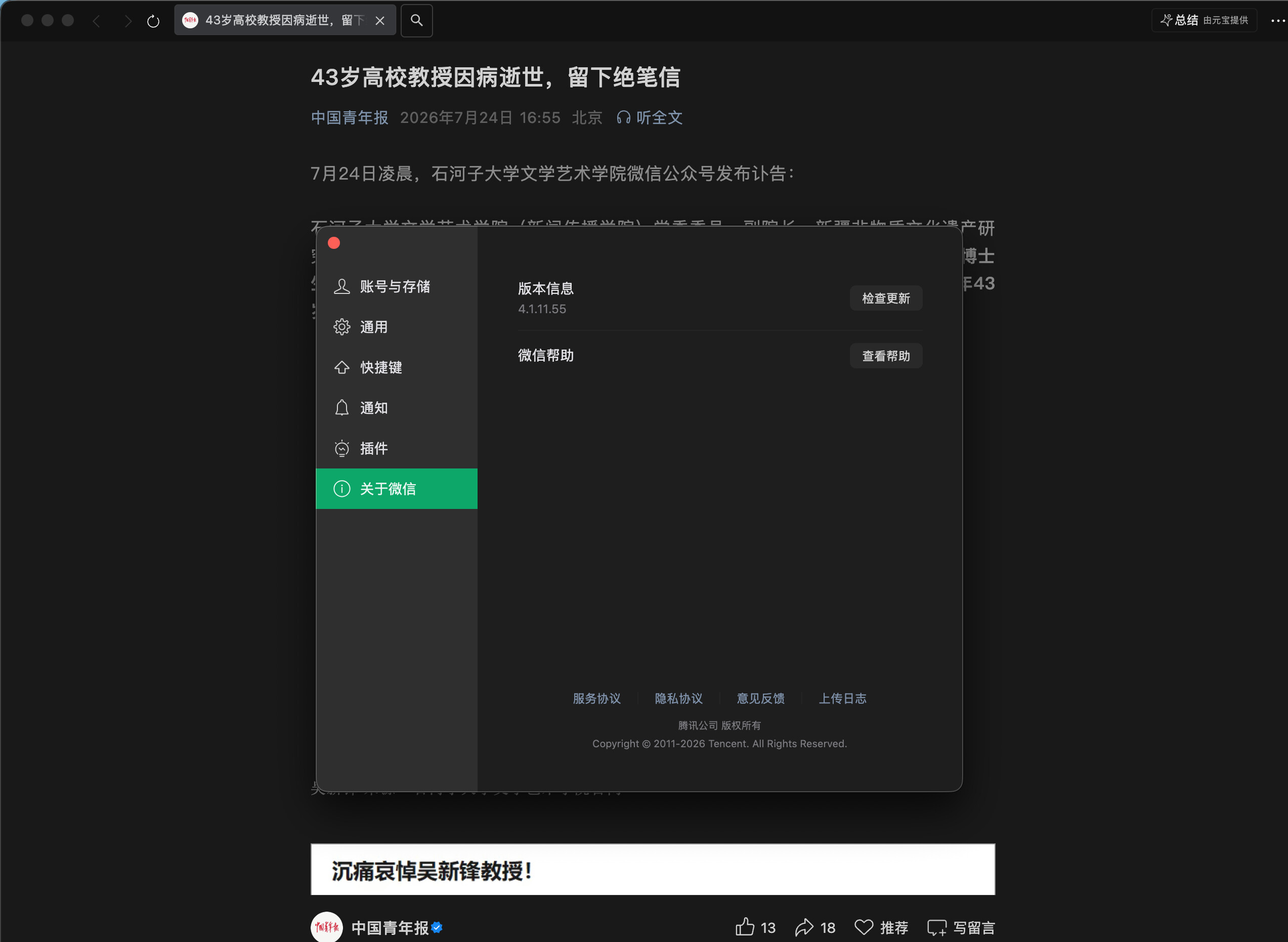
Task: Share the article with the arrow icon
Action: pyautogui.click(x=804, y=927)
